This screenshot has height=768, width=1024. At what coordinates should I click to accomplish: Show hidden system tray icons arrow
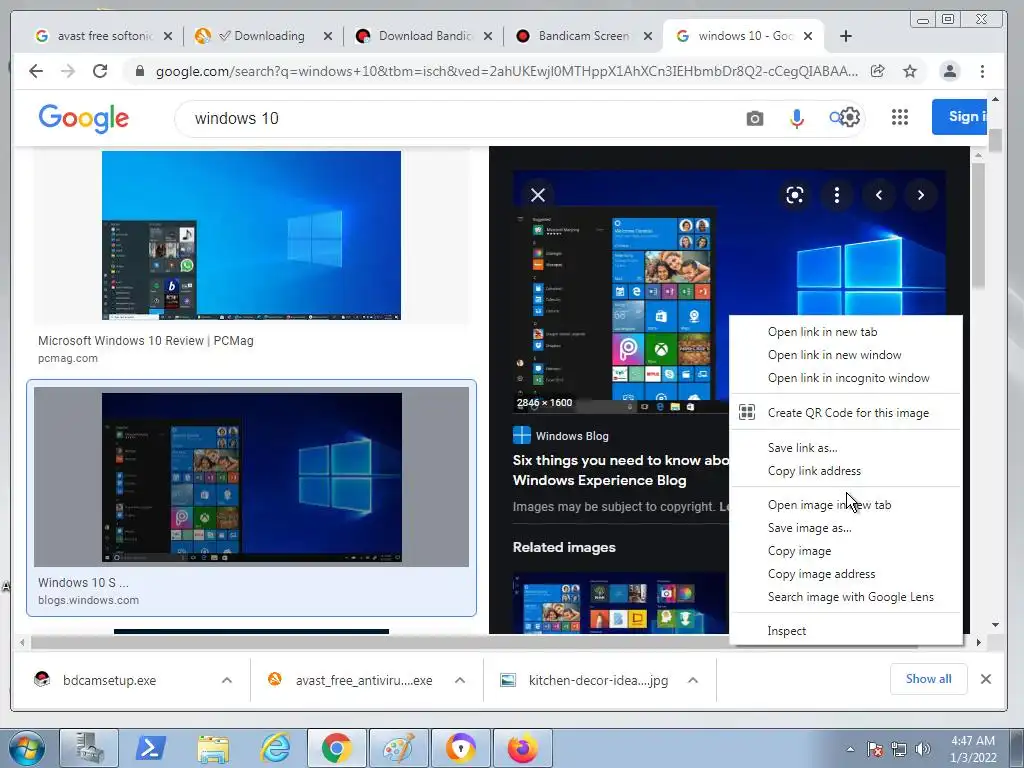click(850, 749)
